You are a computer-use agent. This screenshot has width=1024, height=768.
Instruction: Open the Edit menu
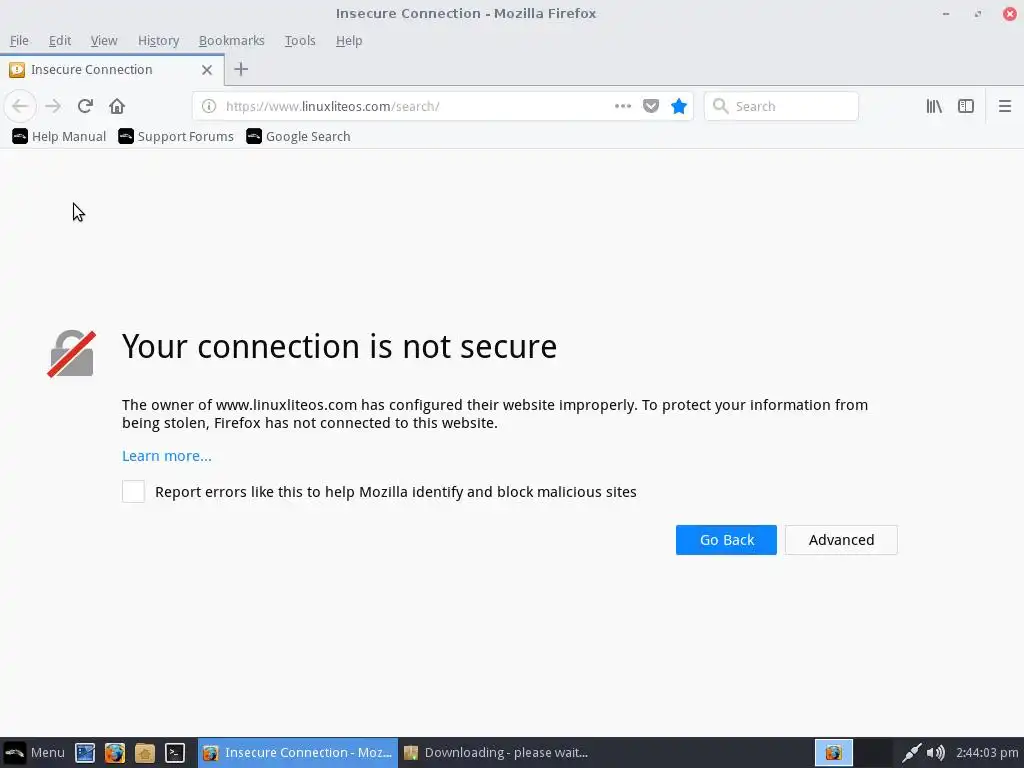pyautogui.click(x=59, y=40)
